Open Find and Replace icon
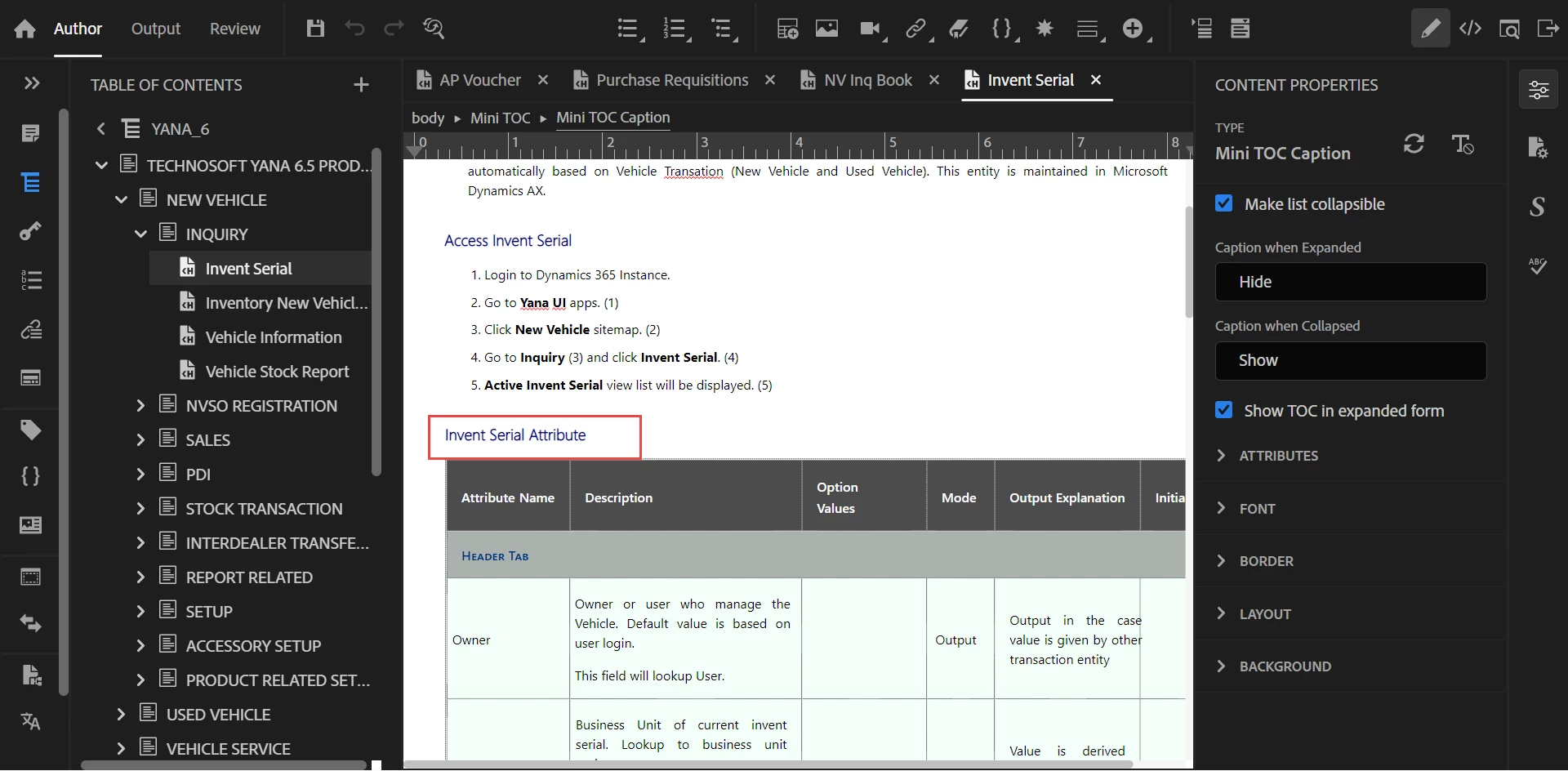This screenshot has height=771, width=1568. coord(434,29)
